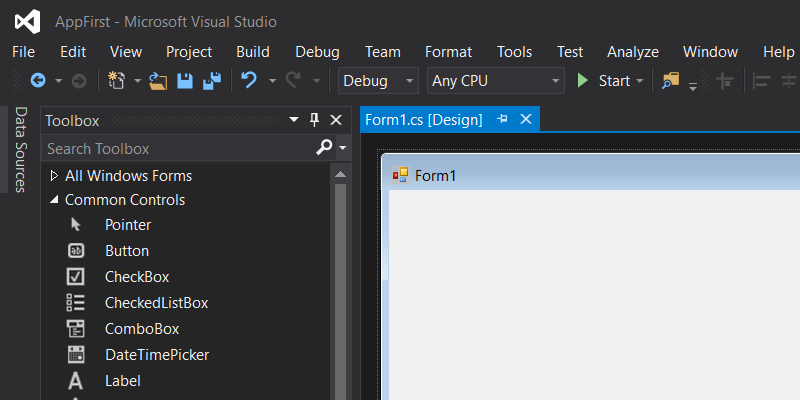Click the Undo arrow icon
Screen dimensions: 800x400
click(249, 81)
